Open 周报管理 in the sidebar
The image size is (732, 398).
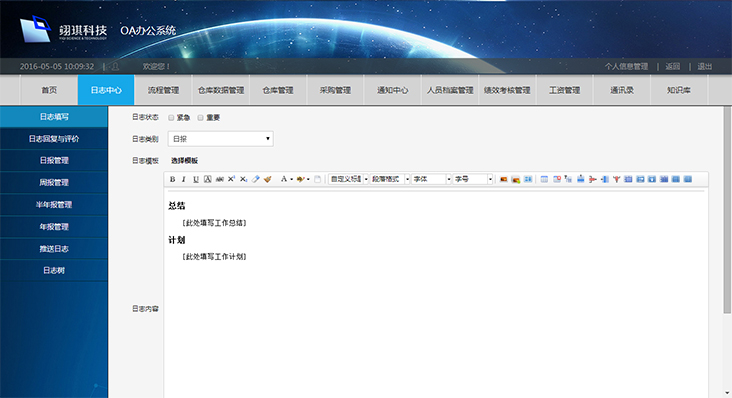pos(54,182)
